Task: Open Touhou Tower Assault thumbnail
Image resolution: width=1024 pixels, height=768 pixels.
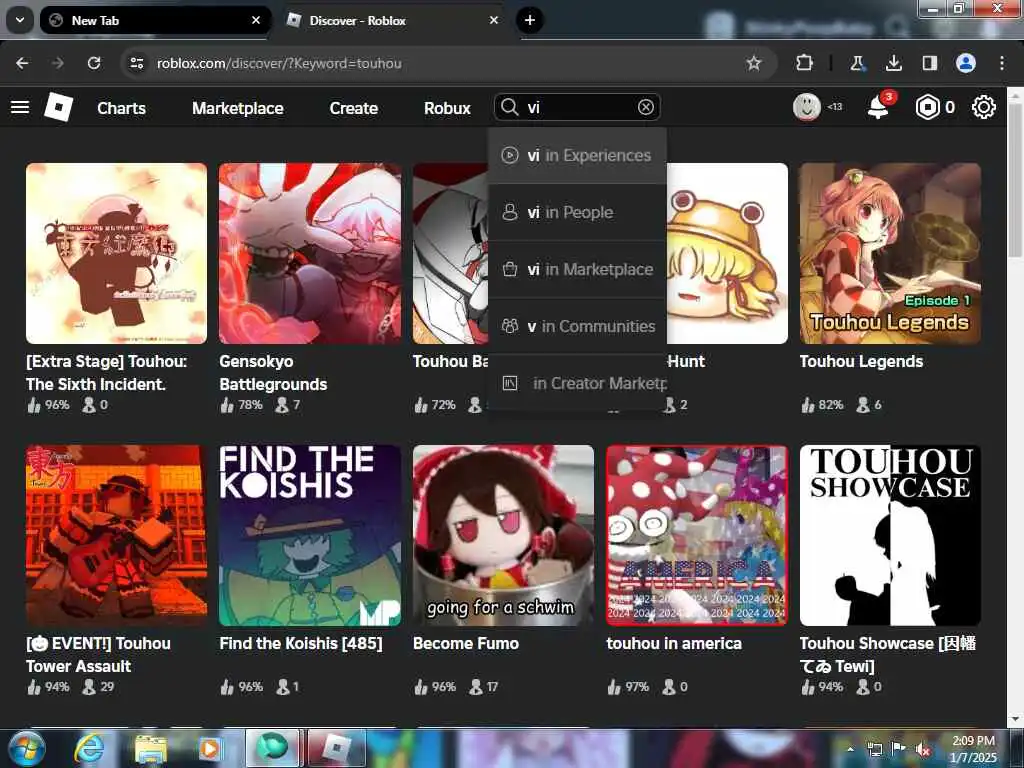Action: 116,536
